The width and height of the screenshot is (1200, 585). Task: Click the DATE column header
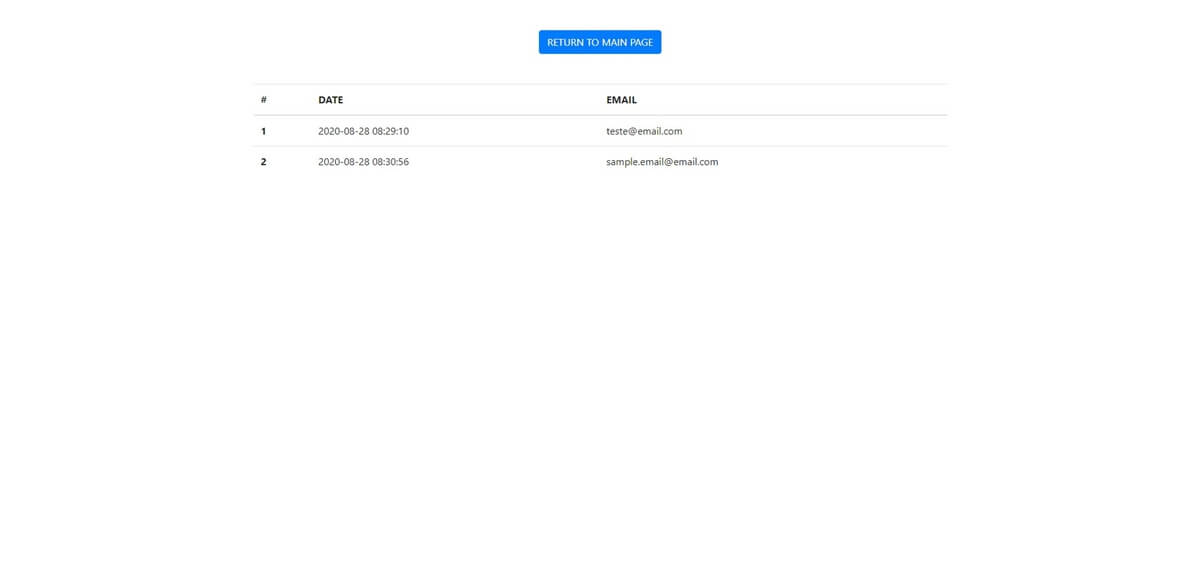[x=331, y=100]
